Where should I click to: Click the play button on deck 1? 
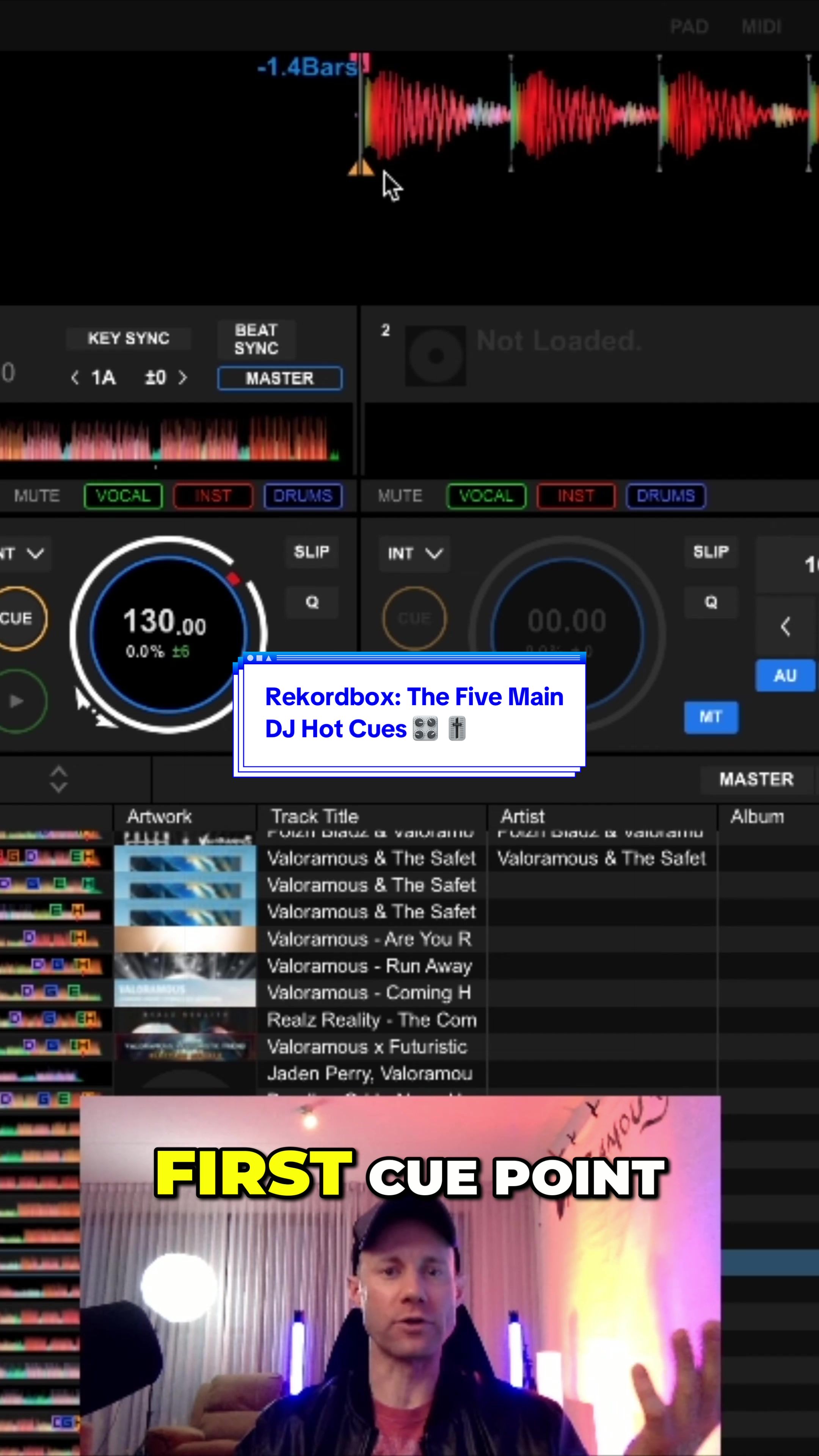[x=16, y=701]
